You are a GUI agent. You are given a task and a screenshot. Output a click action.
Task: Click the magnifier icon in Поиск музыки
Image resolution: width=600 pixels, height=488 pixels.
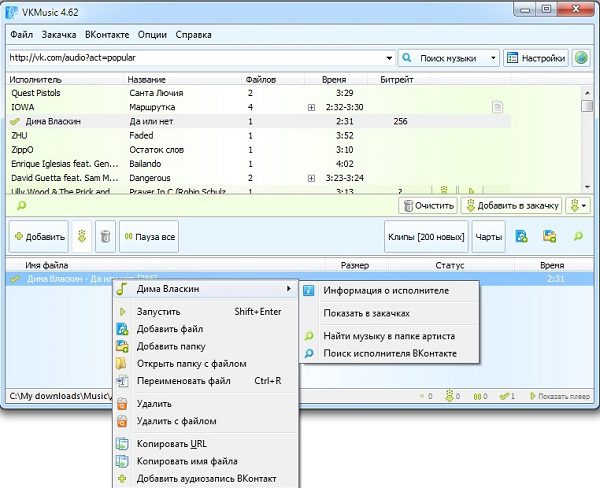pos(407,58)
